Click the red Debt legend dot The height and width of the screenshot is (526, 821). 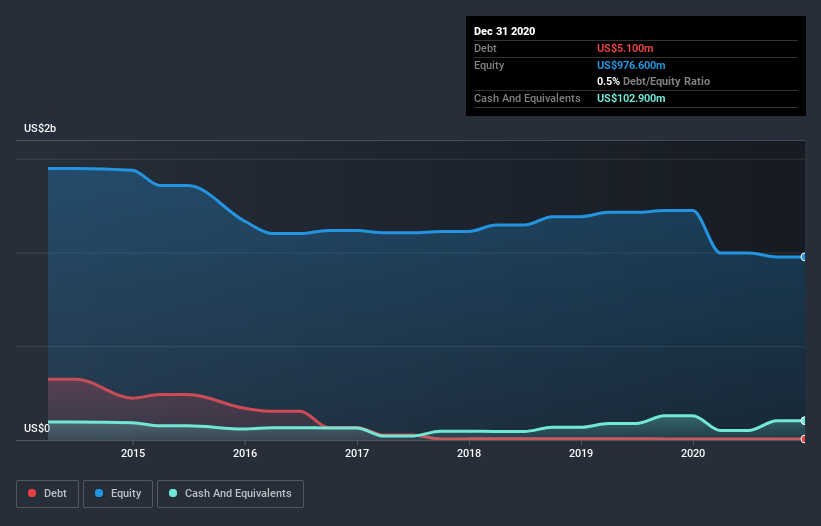pyautogui.click(x=32, y=493)
